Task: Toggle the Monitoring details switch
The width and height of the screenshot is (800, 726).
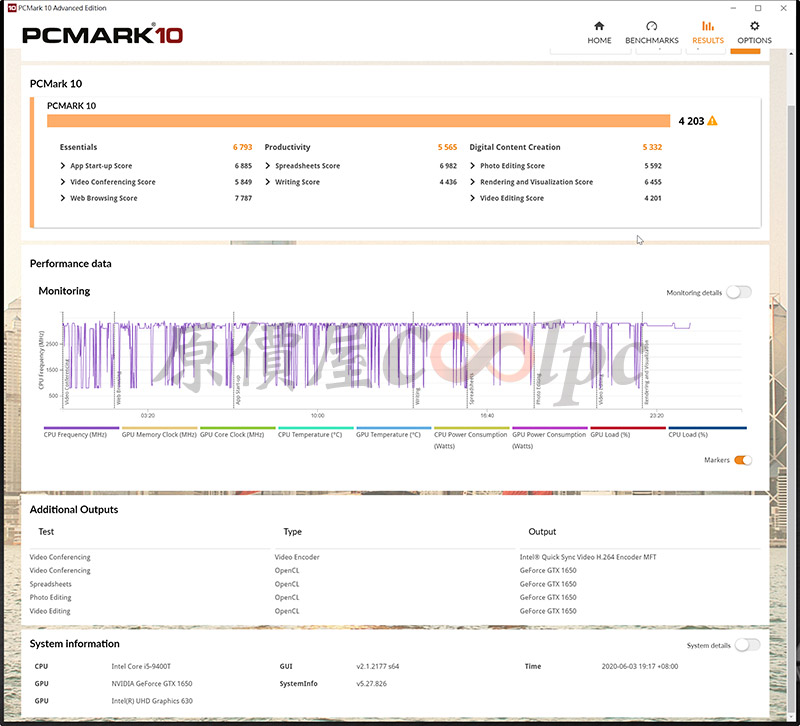Action: coord(739,292)
